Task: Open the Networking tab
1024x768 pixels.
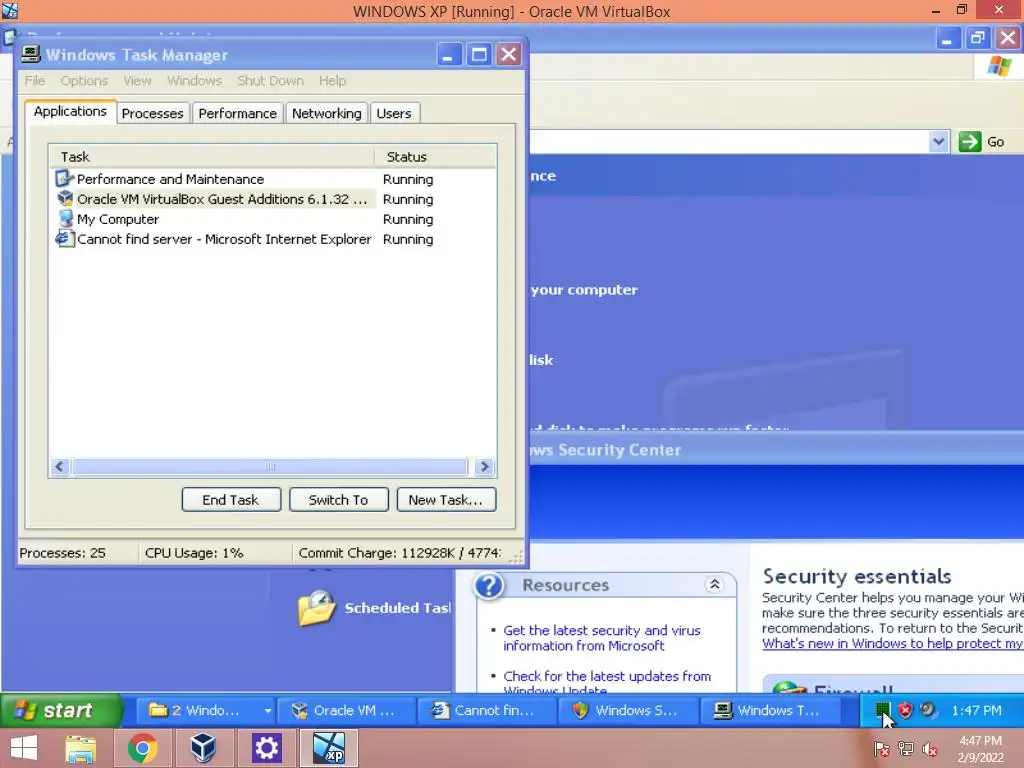Action: 327,113
